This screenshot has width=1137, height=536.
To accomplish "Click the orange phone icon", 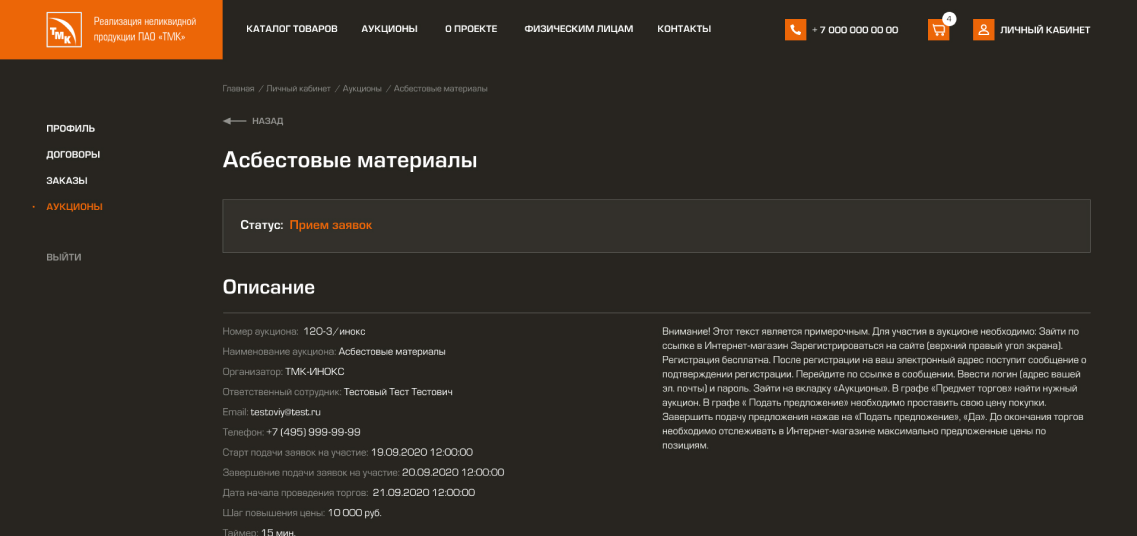I will tap(795, 30).
